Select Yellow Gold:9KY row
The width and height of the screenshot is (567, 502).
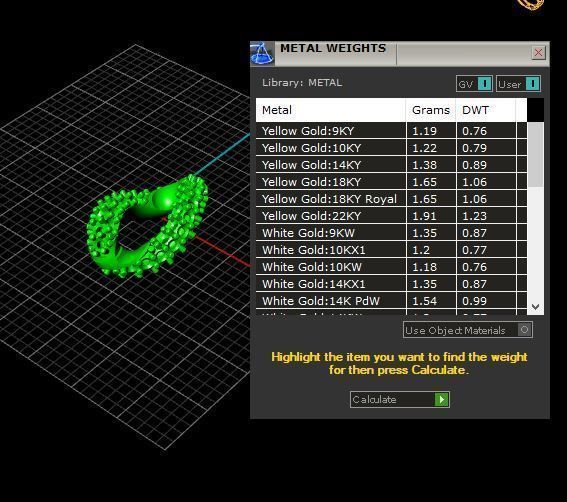(391, 131)
